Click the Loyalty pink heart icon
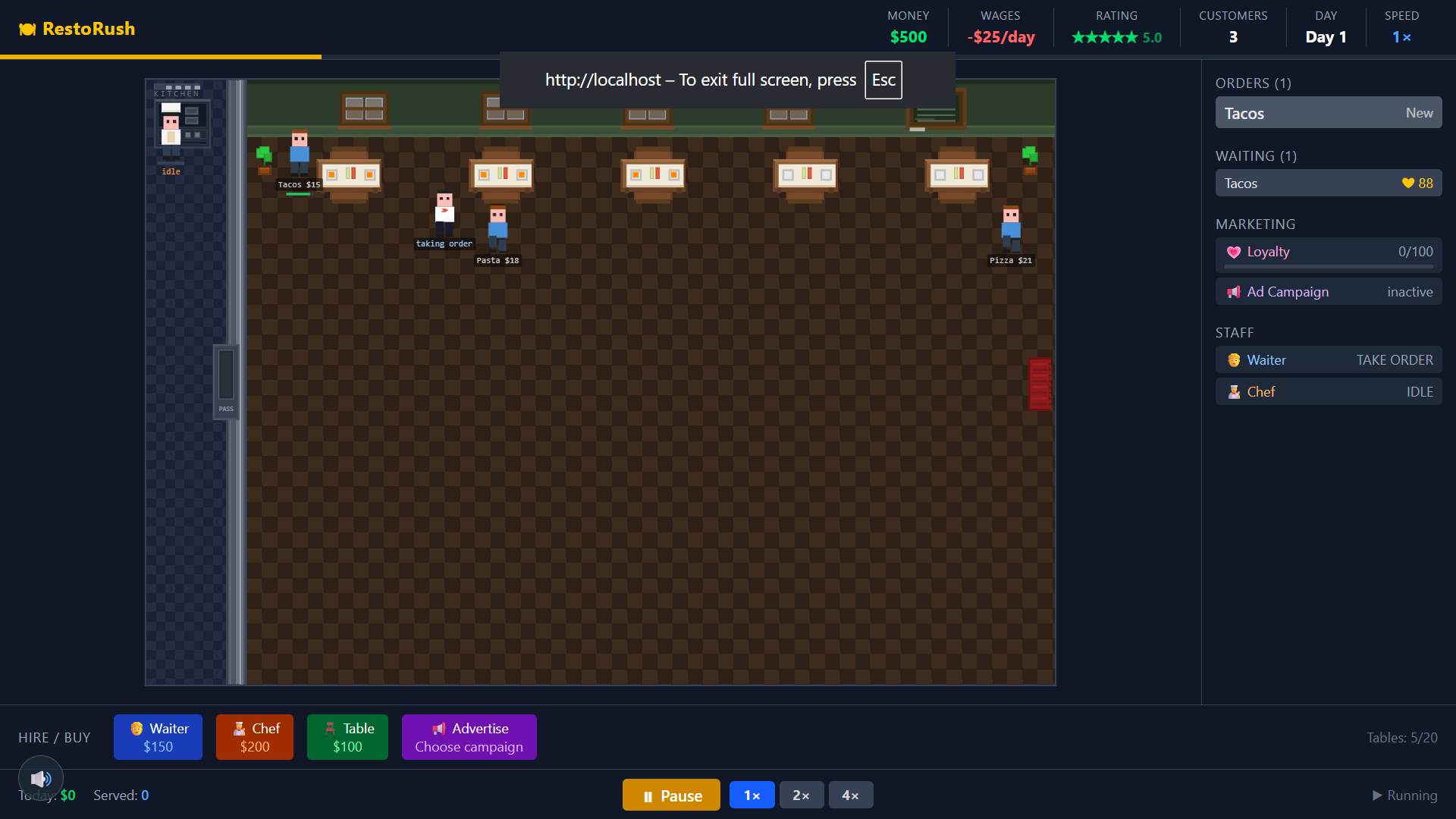This screenshot has width=1456, height=819. point(1234,253)
